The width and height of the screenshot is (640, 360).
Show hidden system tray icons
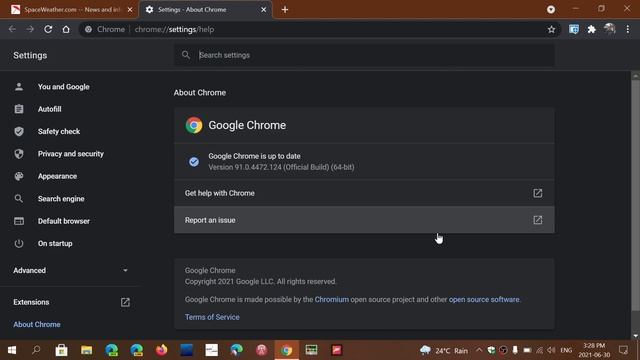tap(479, 350)
